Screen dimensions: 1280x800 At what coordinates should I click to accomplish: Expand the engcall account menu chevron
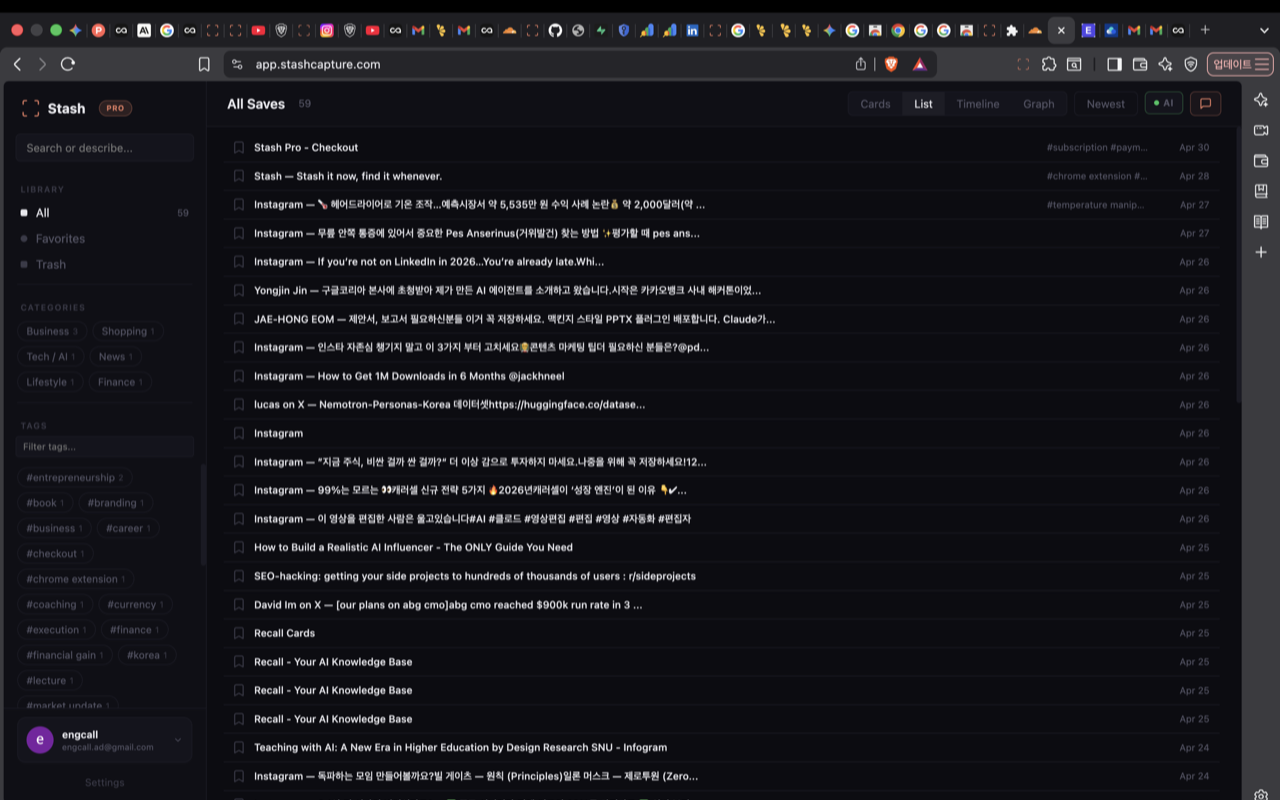(x=178, y=740)
